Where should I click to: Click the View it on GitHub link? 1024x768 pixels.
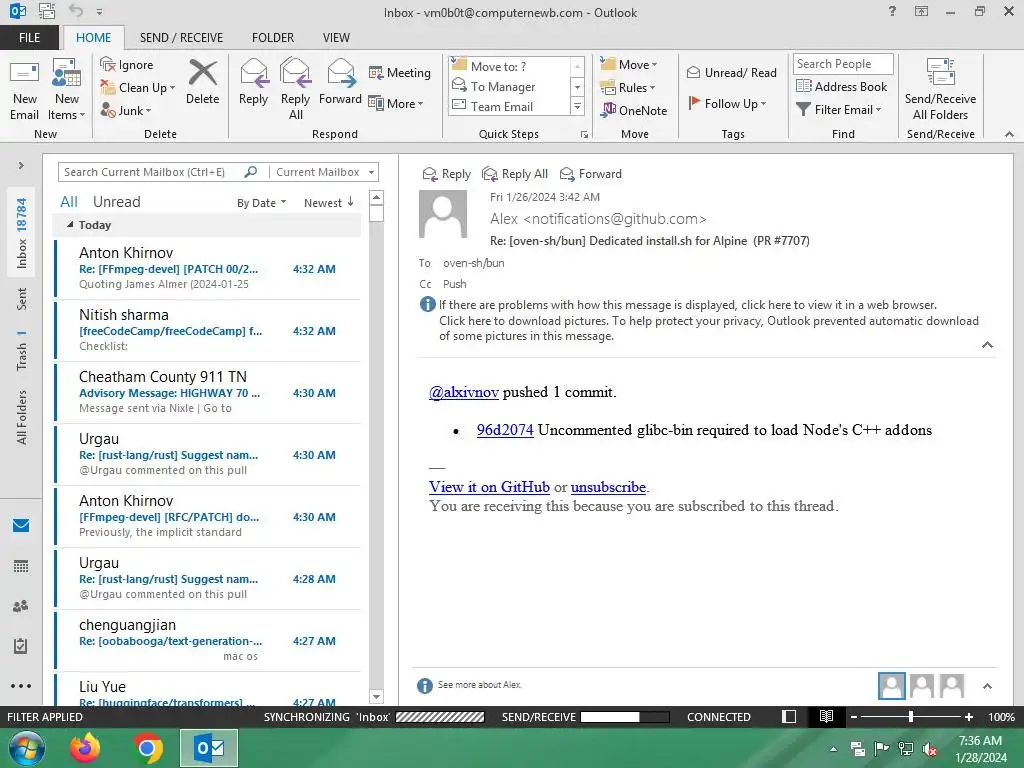pyautogui.click(x=489, y=487)
